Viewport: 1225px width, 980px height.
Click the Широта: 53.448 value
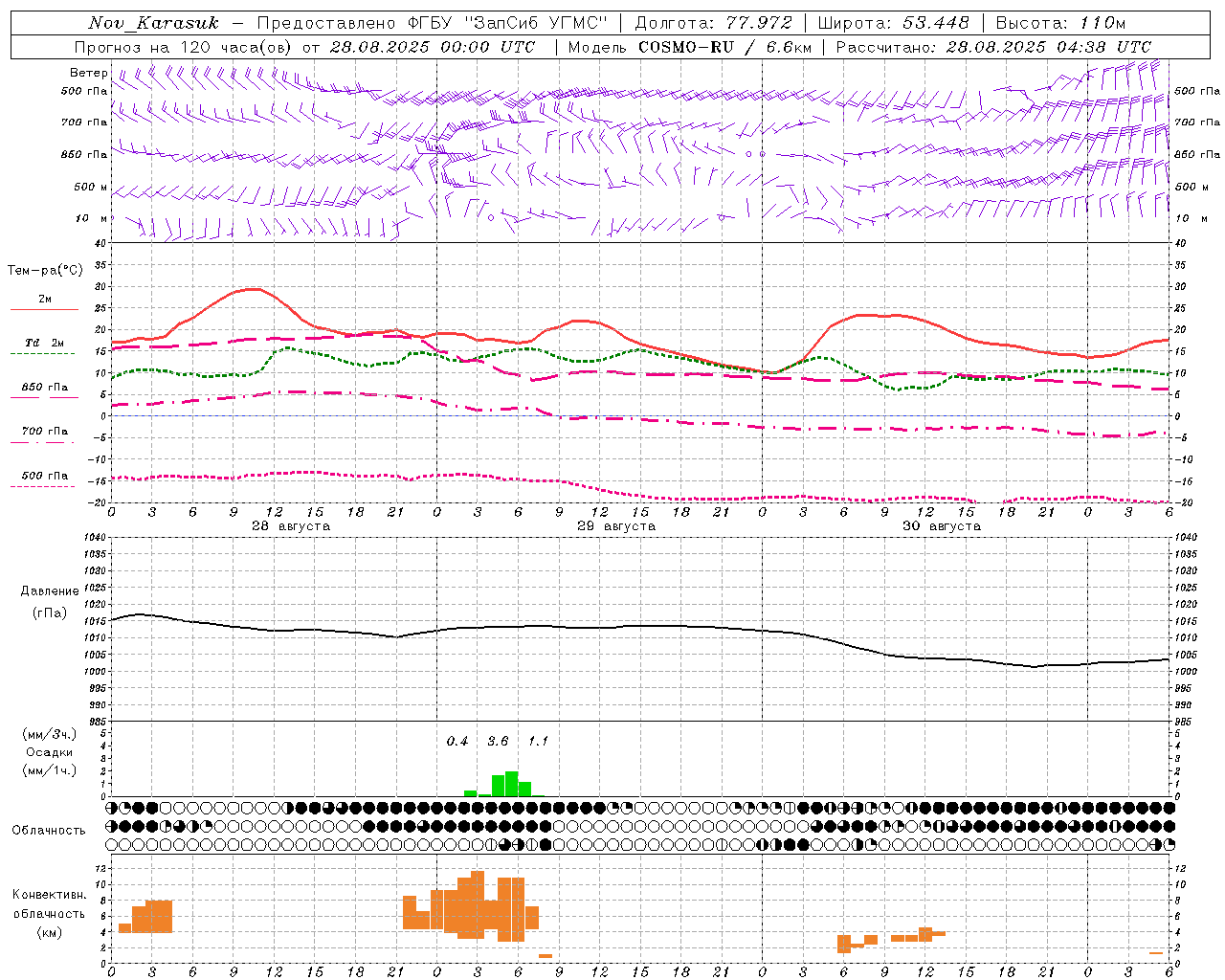[894, 23]
